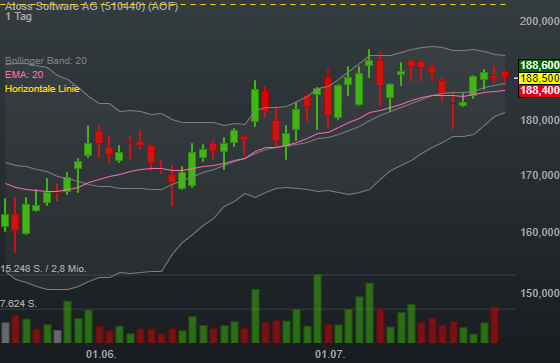Screen dimensions: 560x363
Task: Click the 7.624 S. volume scale label
Action: point(19,304)
